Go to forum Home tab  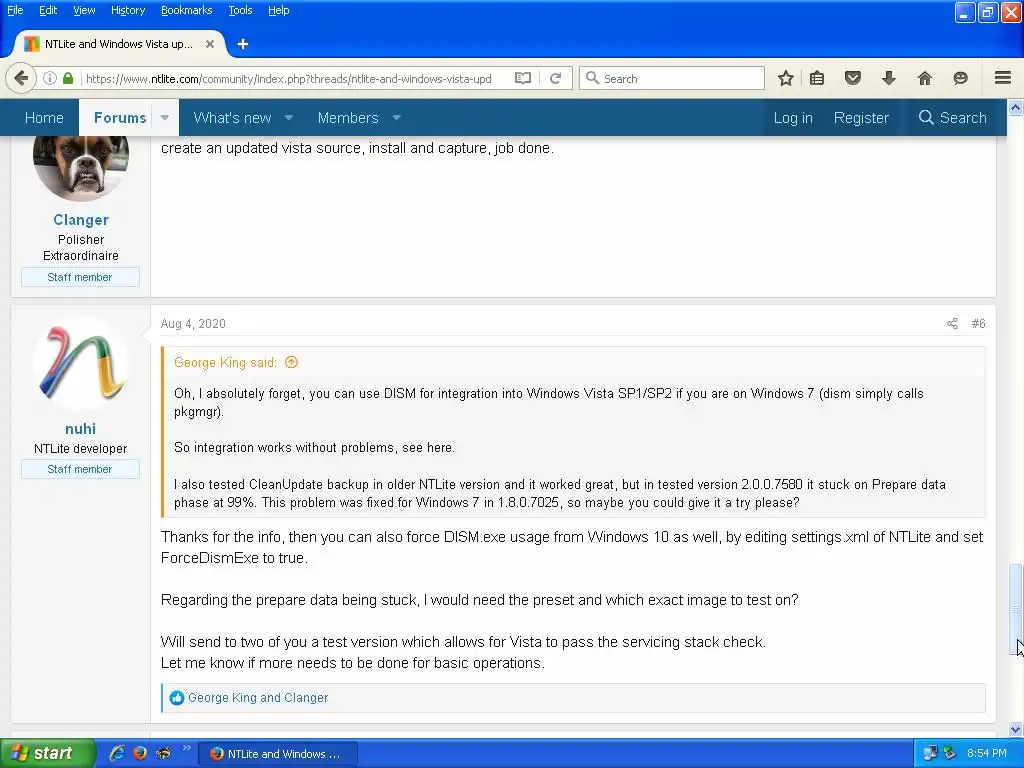click(44, 118)
